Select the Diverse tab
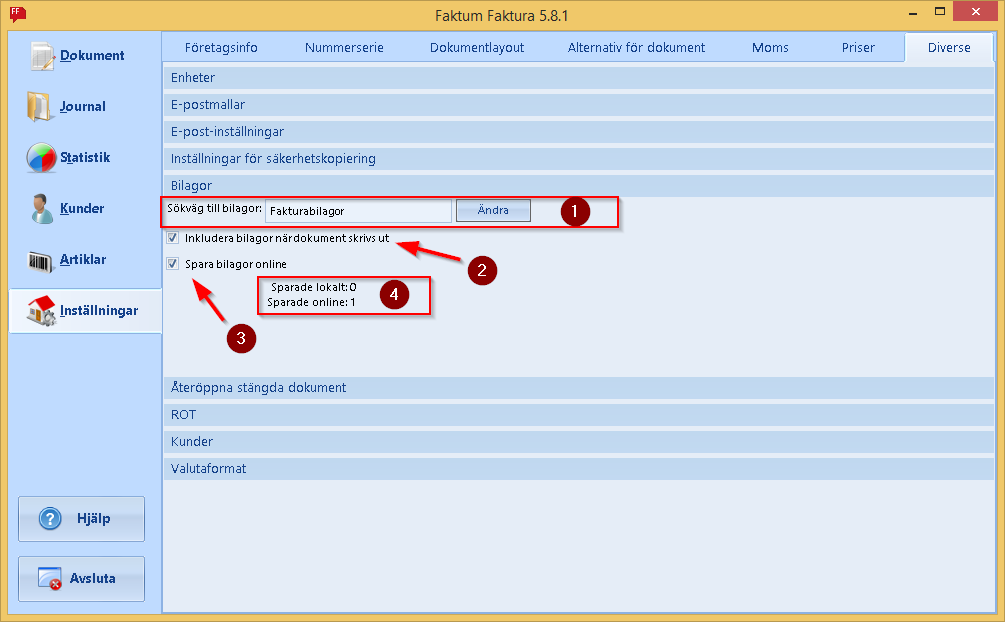Screen dimensions: 1005x622 (x=949, y=47)
